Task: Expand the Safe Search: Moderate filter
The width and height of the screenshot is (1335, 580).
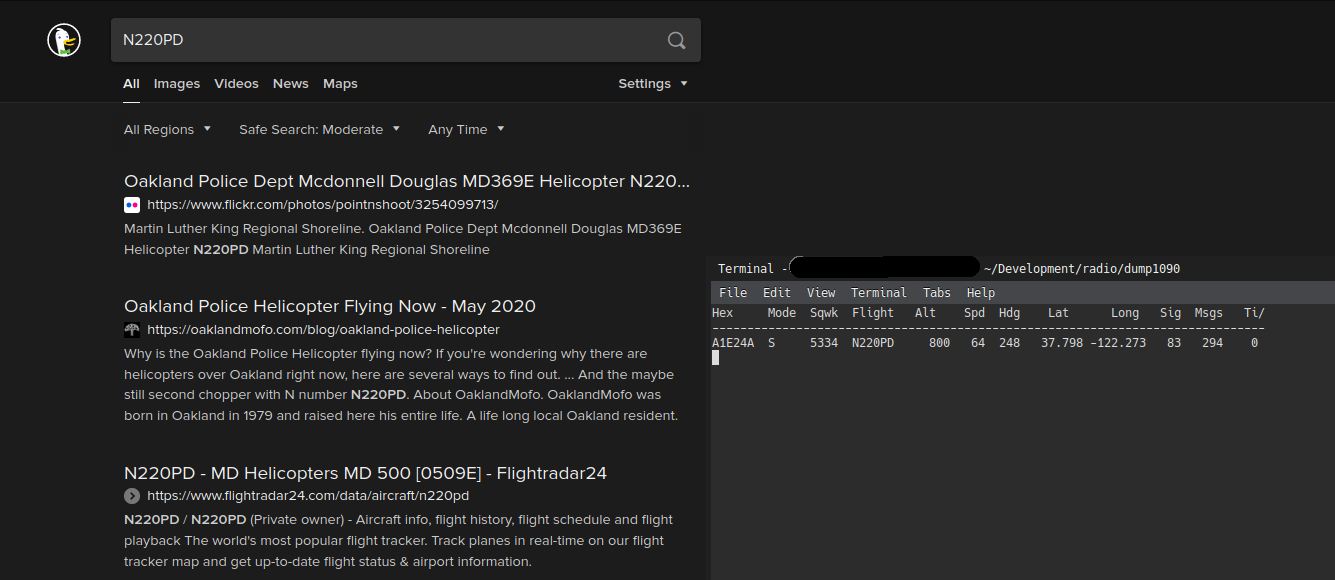Action: tap(319, 130)
